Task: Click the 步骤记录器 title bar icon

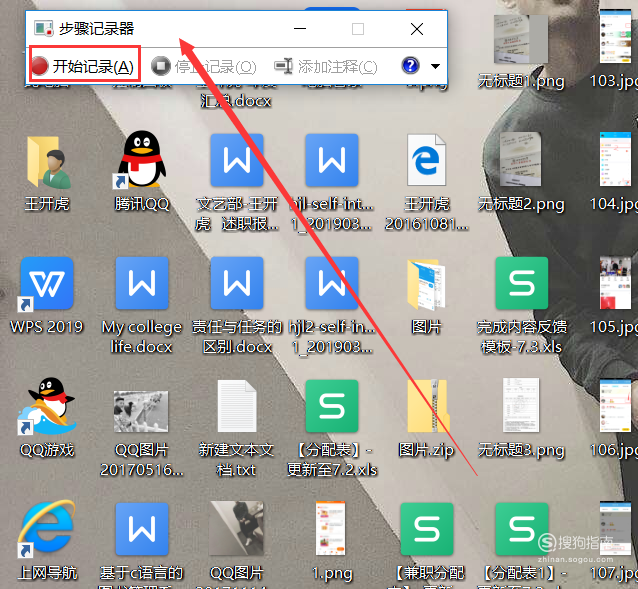Action: [44, 28]
